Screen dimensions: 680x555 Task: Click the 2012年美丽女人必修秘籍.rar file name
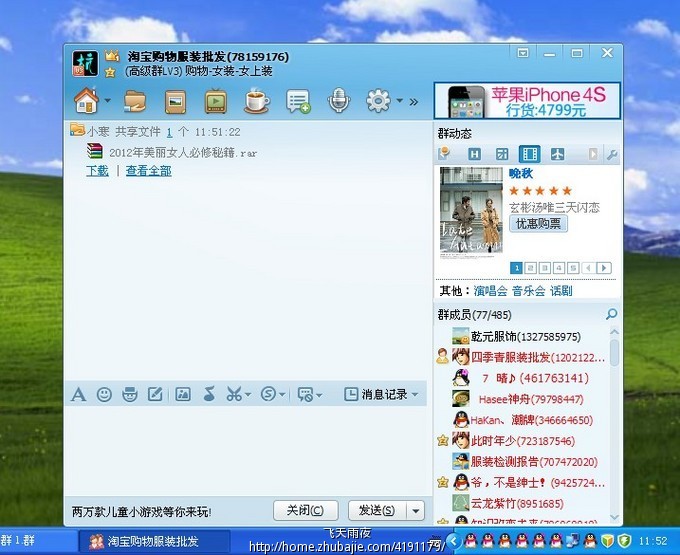click(183, 153)
